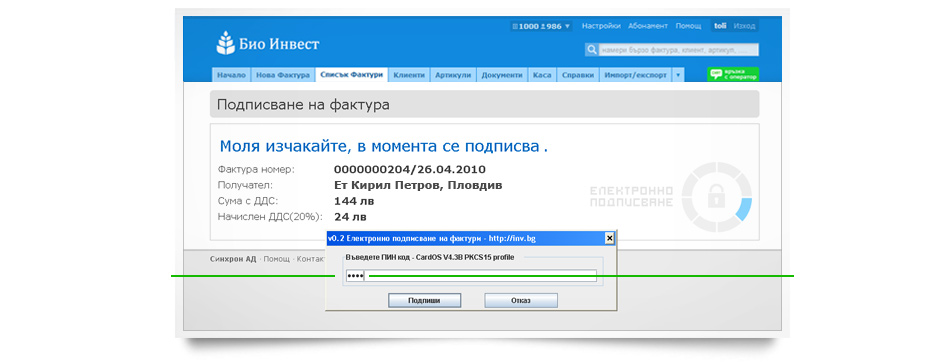Click the search magnifier icon
The width and height of the screenshot is (940, 364).
[x=592, y=50]
